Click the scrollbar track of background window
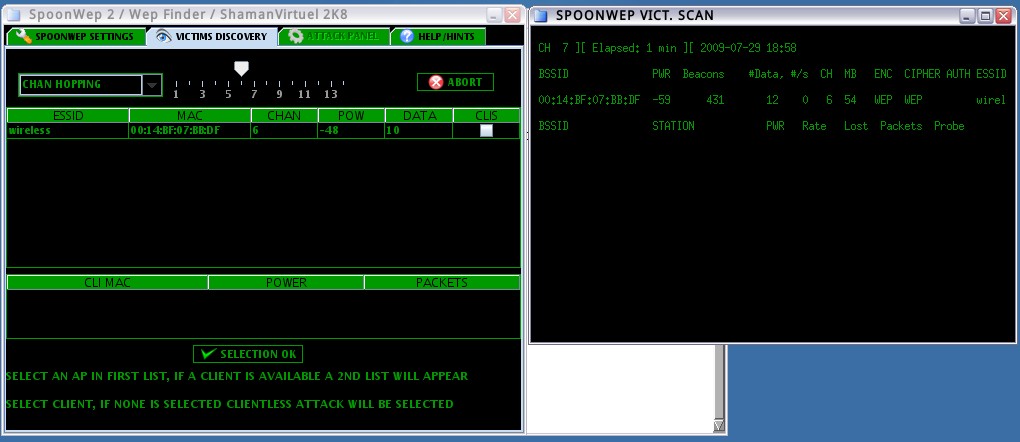The height and width of the screenshot is (442, 1020). [719, 382]
